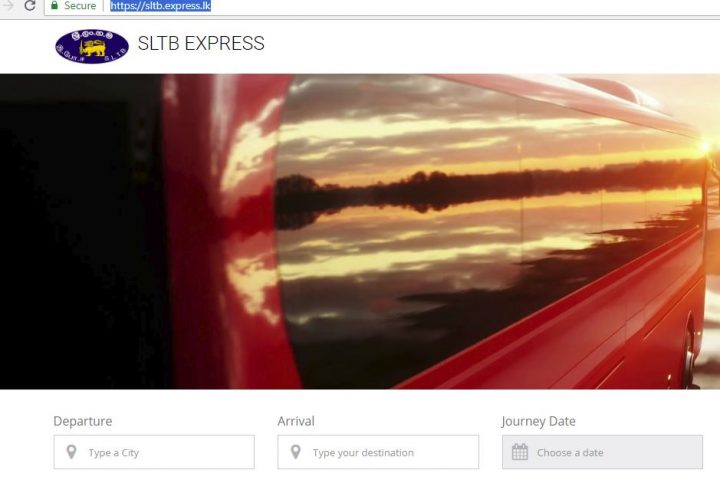Reload the page with the refresh icon
This screenshot has height=480, width=720.
tap(30, 6)
